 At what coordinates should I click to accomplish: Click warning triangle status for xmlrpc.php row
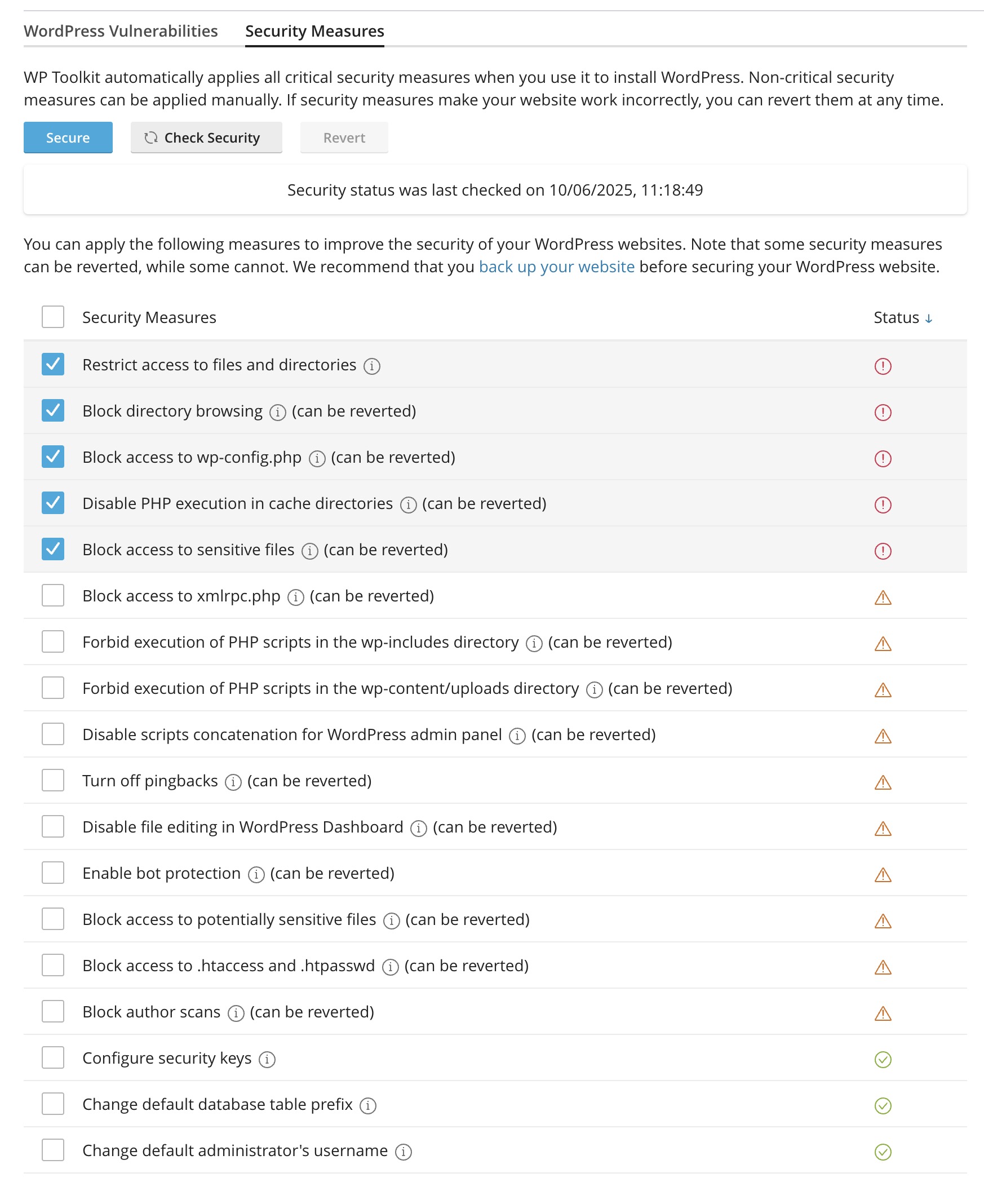point(883,597)
